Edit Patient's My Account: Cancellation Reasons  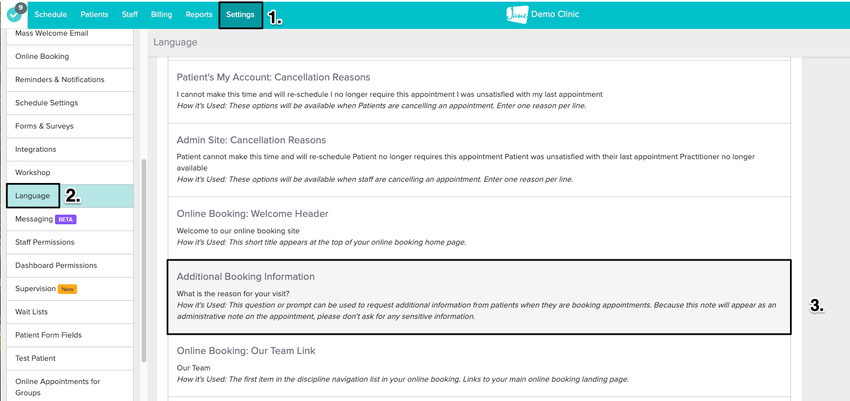(479, 92)
